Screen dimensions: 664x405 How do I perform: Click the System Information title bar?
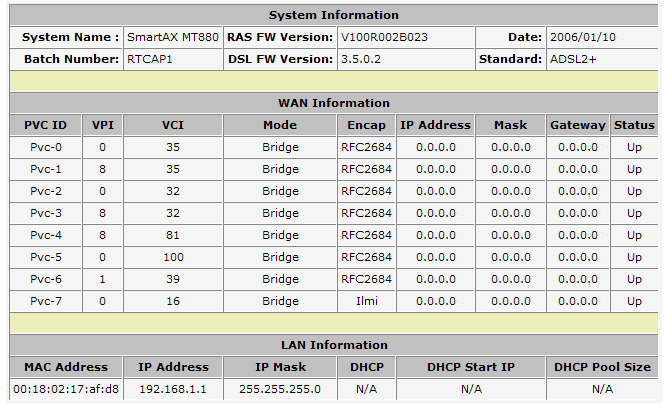334,15
